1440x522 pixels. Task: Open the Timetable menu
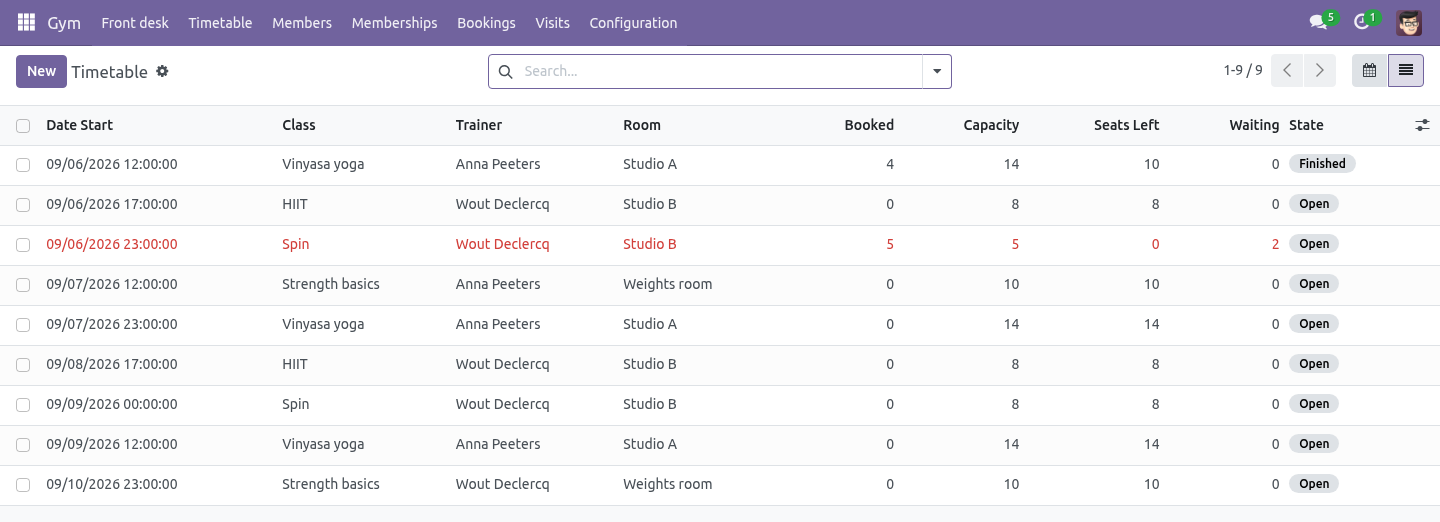coord(220,22)
